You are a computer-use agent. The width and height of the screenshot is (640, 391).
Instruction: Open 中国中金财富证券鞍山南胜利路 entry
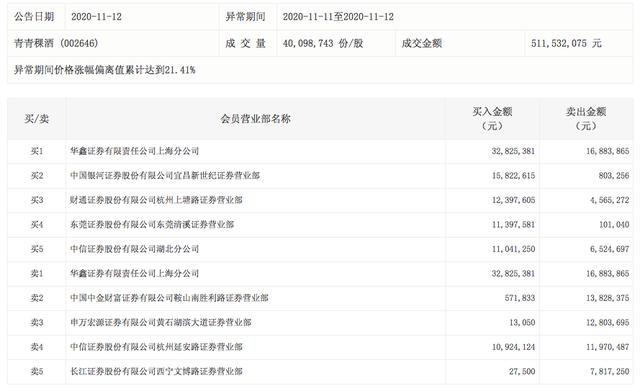click(x=169, y=298)
